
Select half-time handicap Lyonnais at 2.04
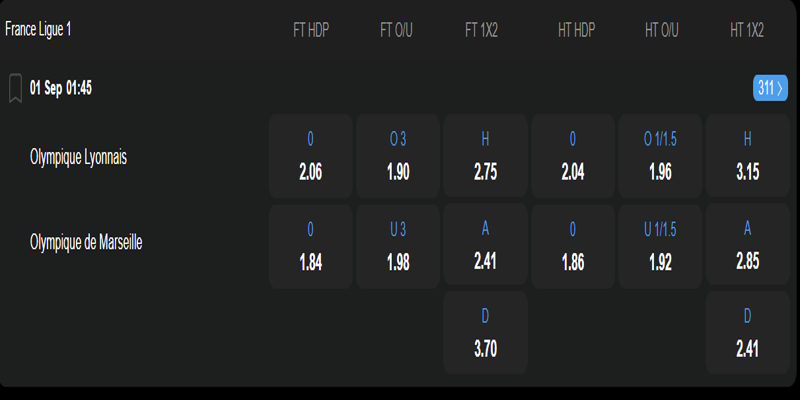pyautogui.click(x=573, y=156)
